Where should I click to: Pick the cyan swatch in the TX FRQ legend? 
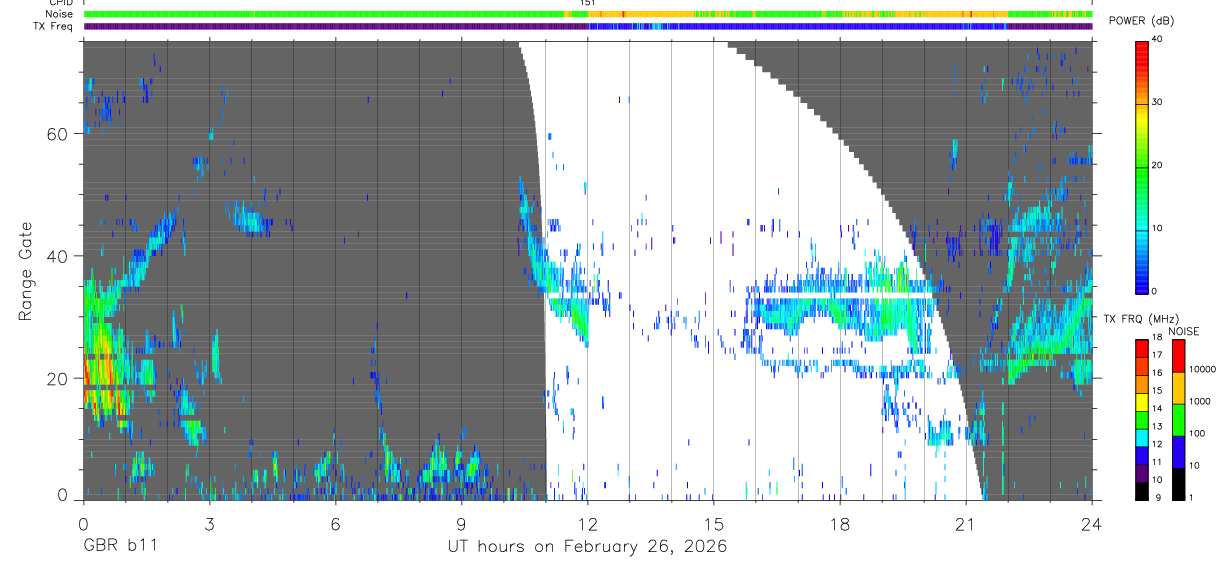[x=1142, y=438]
